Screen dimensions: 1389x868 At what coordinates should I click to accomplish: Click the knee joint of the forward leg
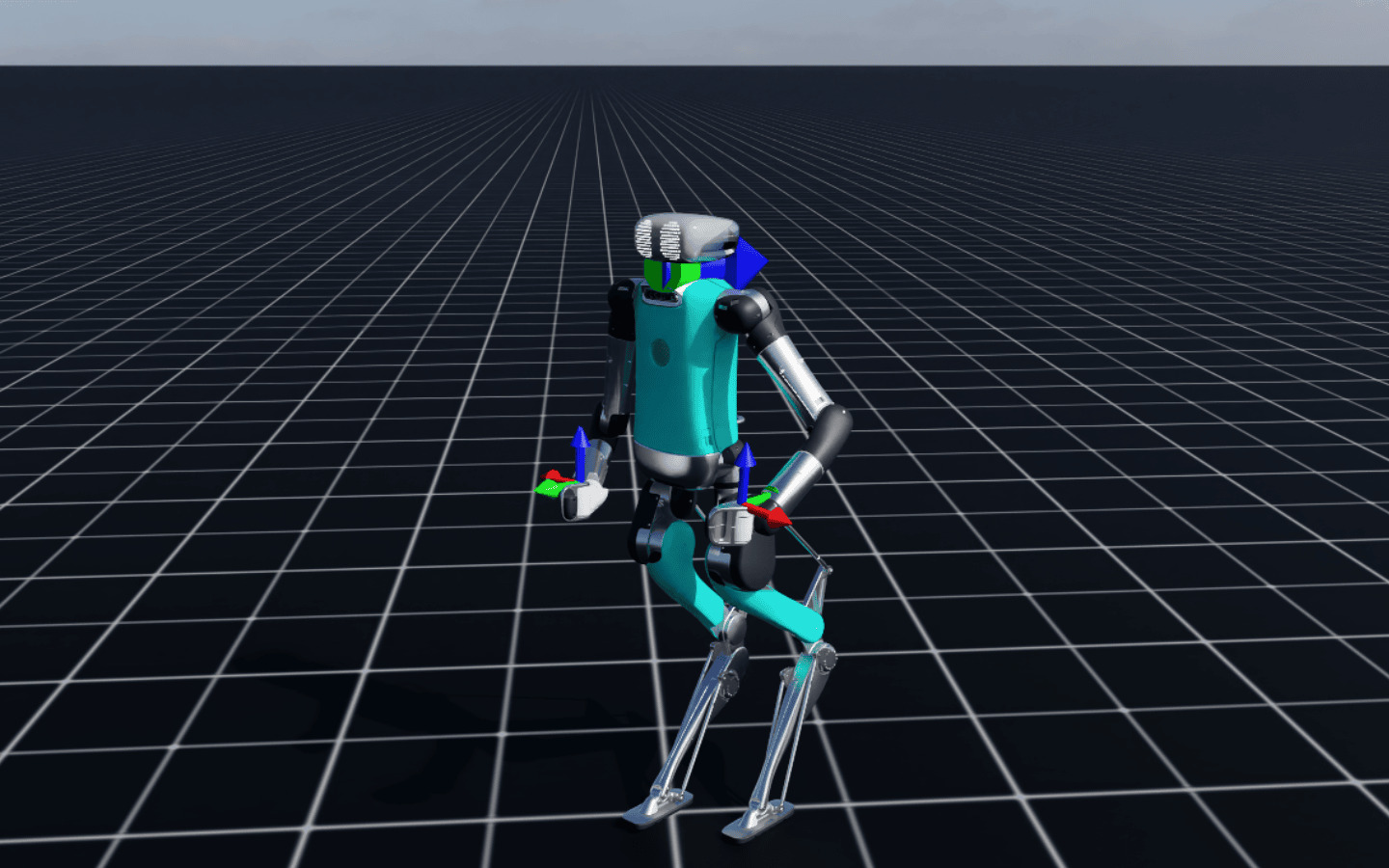click(822, 659)
